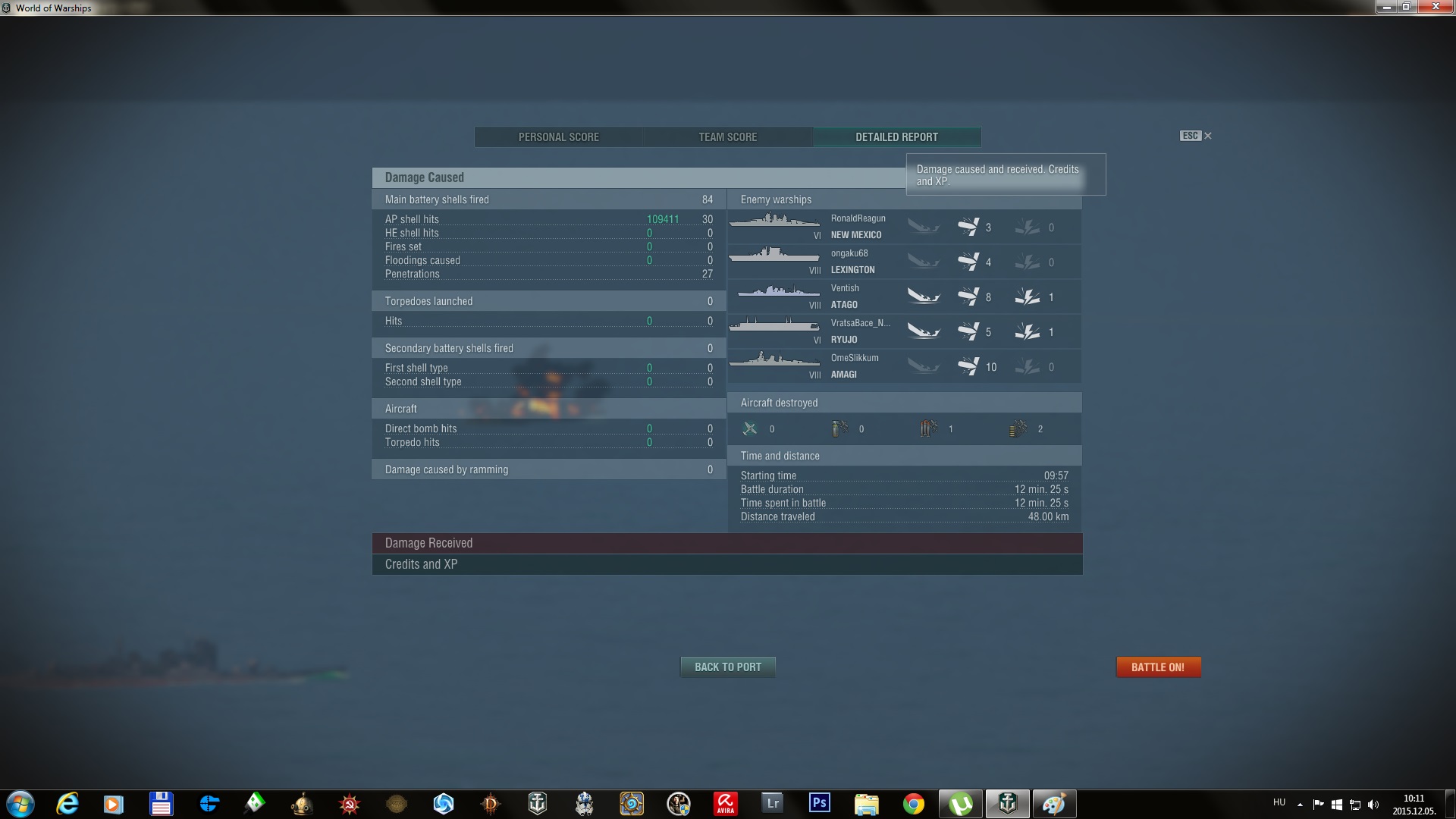Open Avira antivirus from the taskbar
1456x819 pixels.
(x=726, y=803)
